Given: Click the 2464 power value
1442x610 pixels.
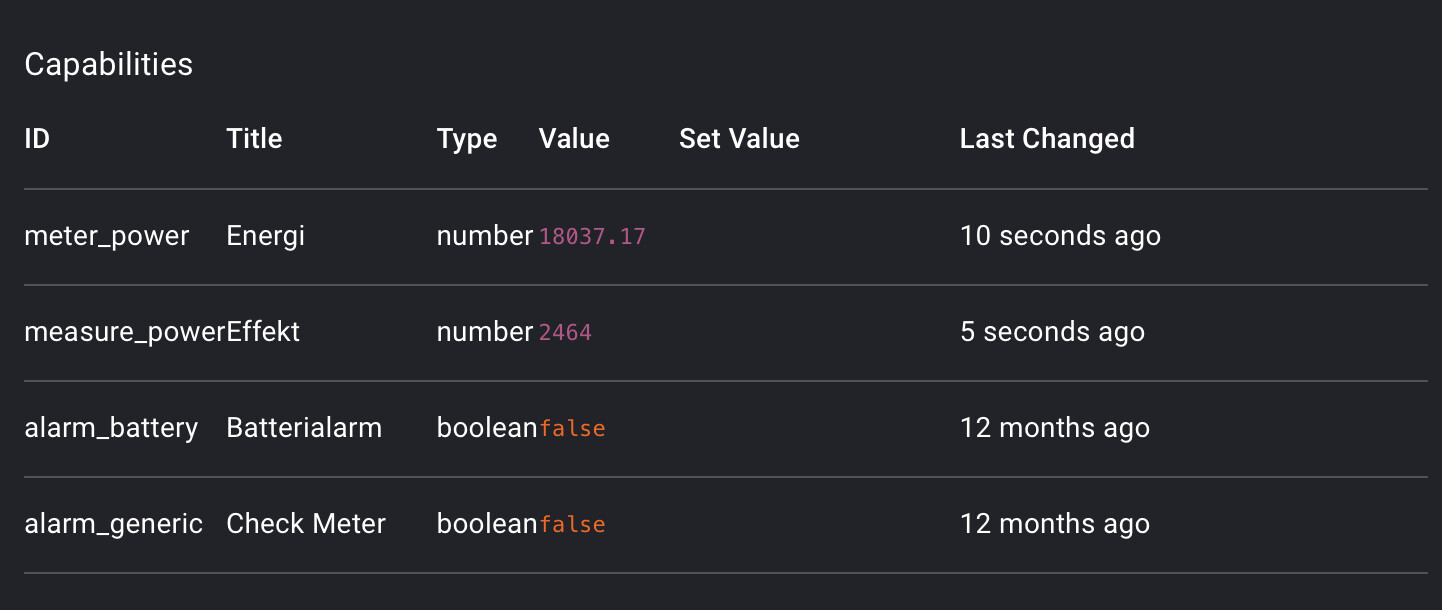Looking at the screenshot, I should (x=565, y=333).
